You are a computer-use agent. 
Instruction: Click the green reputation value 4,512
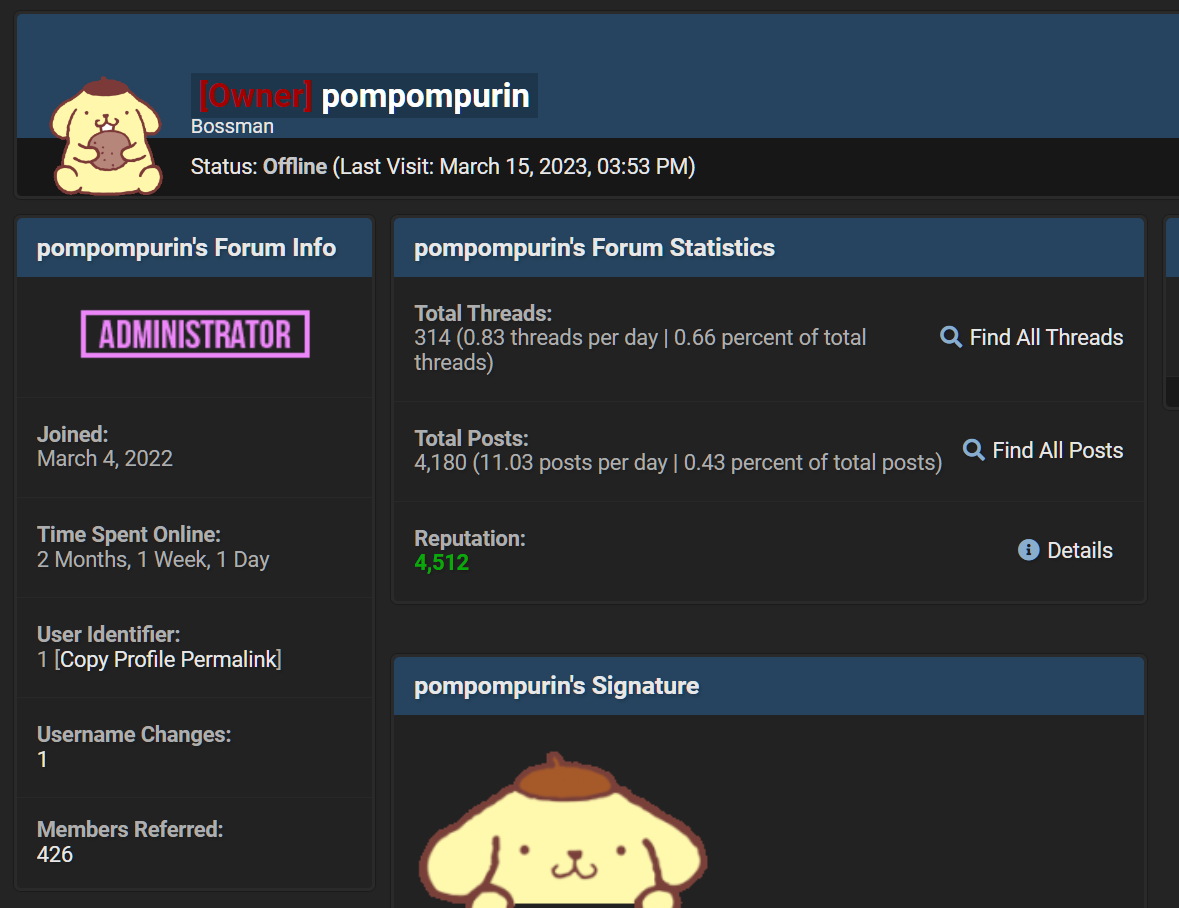click(442, 562)
